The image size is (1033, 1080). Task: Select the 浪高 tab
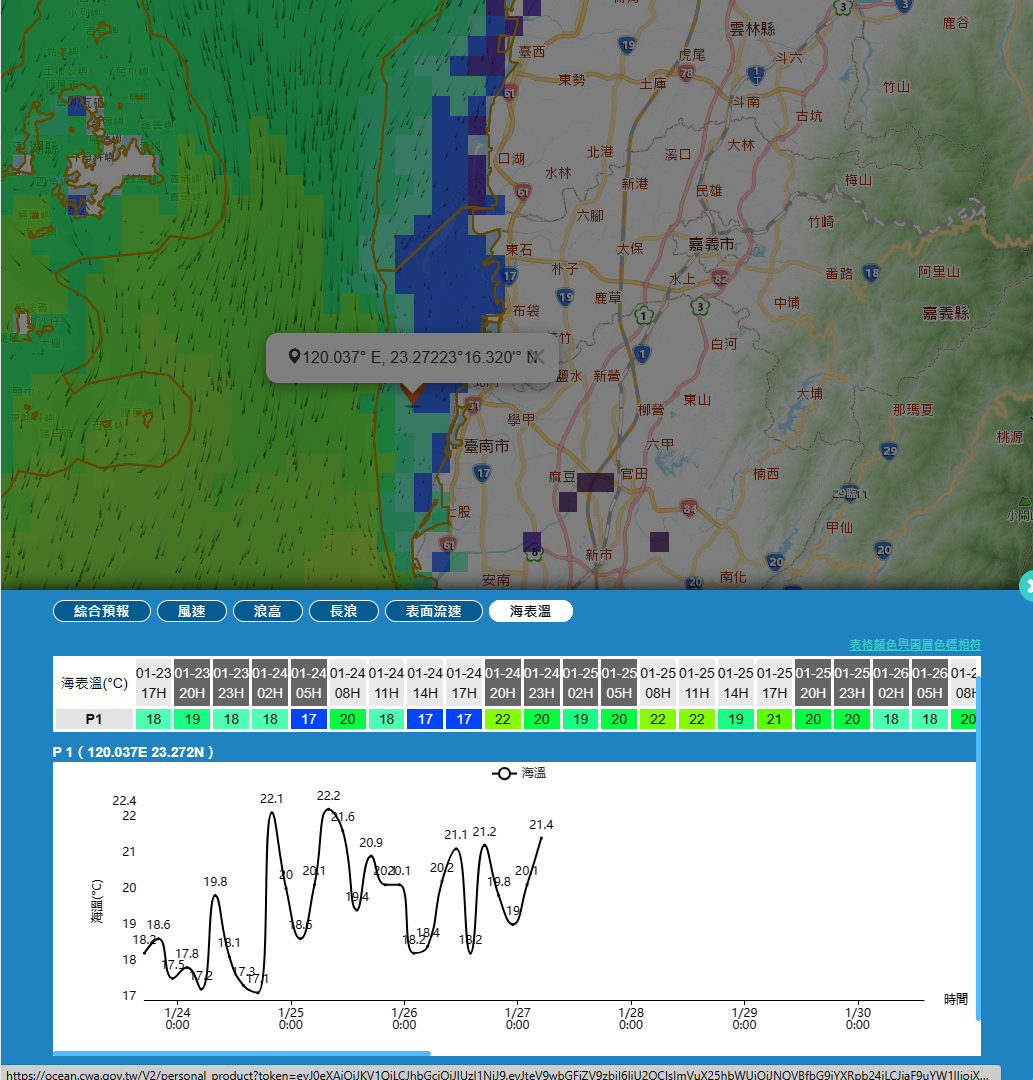tap(267, 611)
